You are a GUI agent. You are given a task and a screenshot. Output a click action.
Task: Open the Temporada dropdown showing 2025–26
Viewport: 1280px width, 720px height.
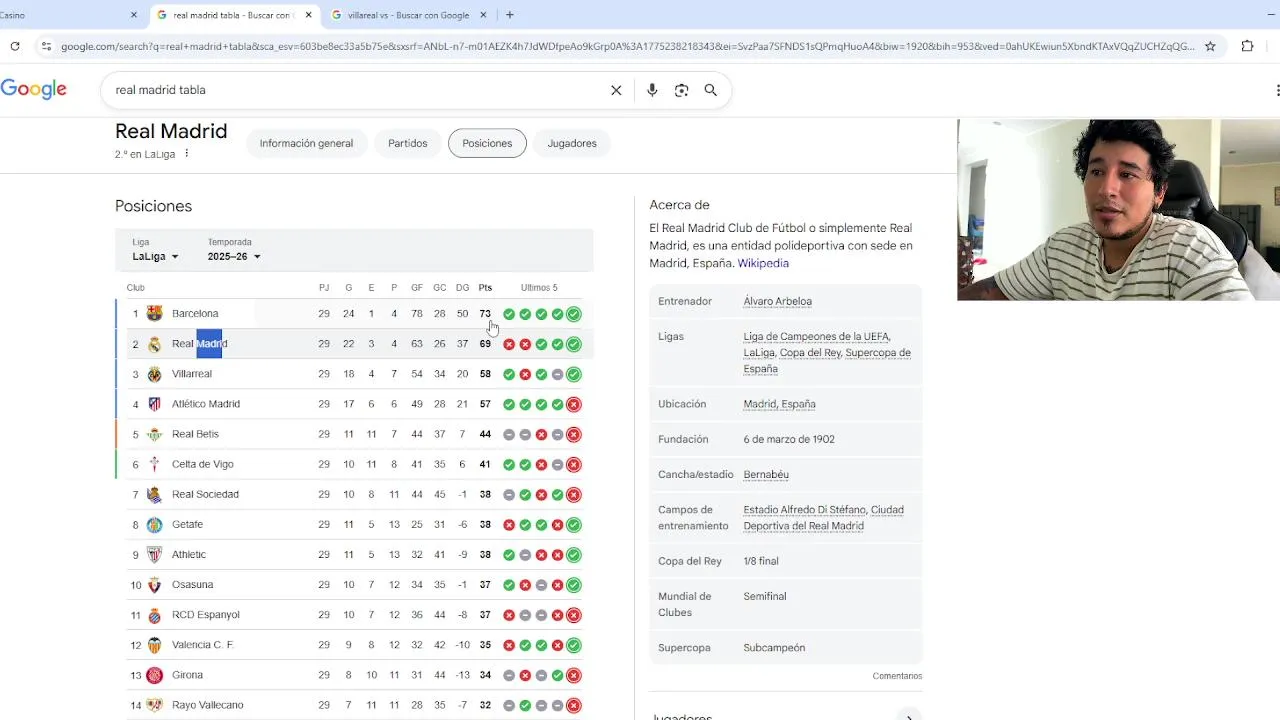point(234,257)
